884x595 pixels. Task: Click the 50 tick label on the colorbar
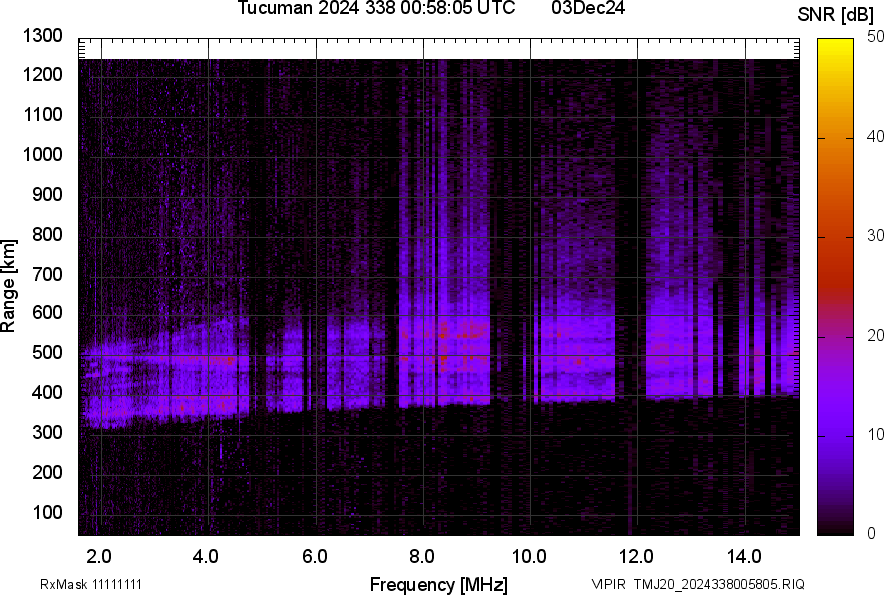click(876, 37)
